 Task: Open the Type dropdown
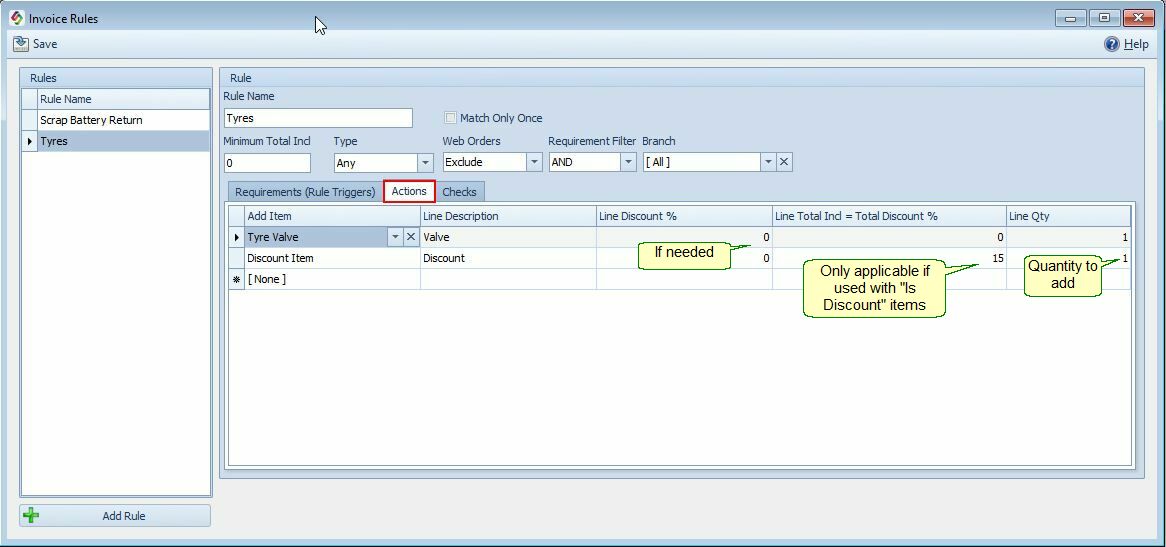coord(425,162)
